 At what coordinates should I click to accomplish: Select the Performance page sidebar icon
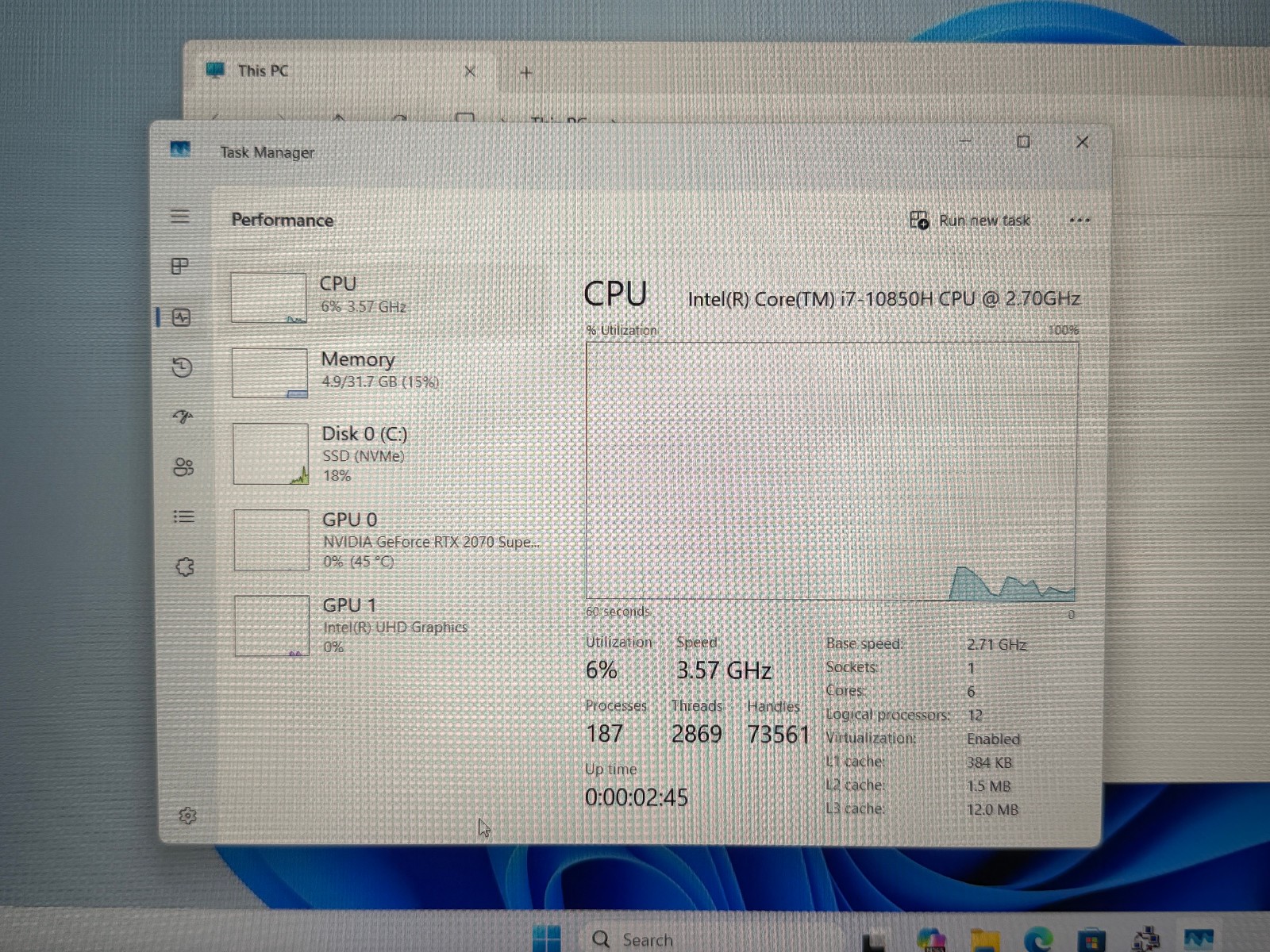pyautogui.click(x=181, y=317)
